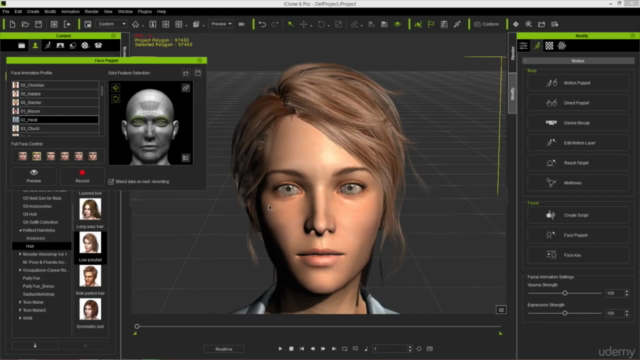
Task: Click the green flag icon in toolbar
Action: 431,24
